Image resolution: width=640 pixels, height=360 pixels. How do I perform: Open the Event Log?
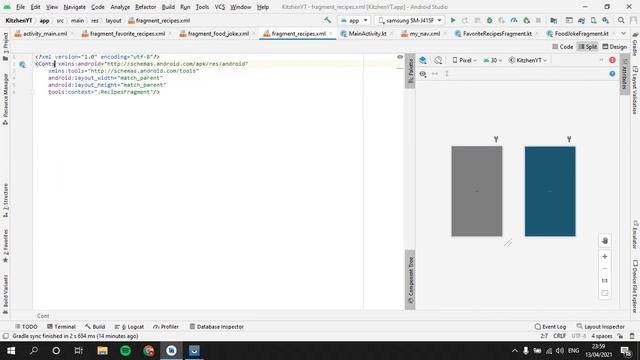[x=550, y=327]
